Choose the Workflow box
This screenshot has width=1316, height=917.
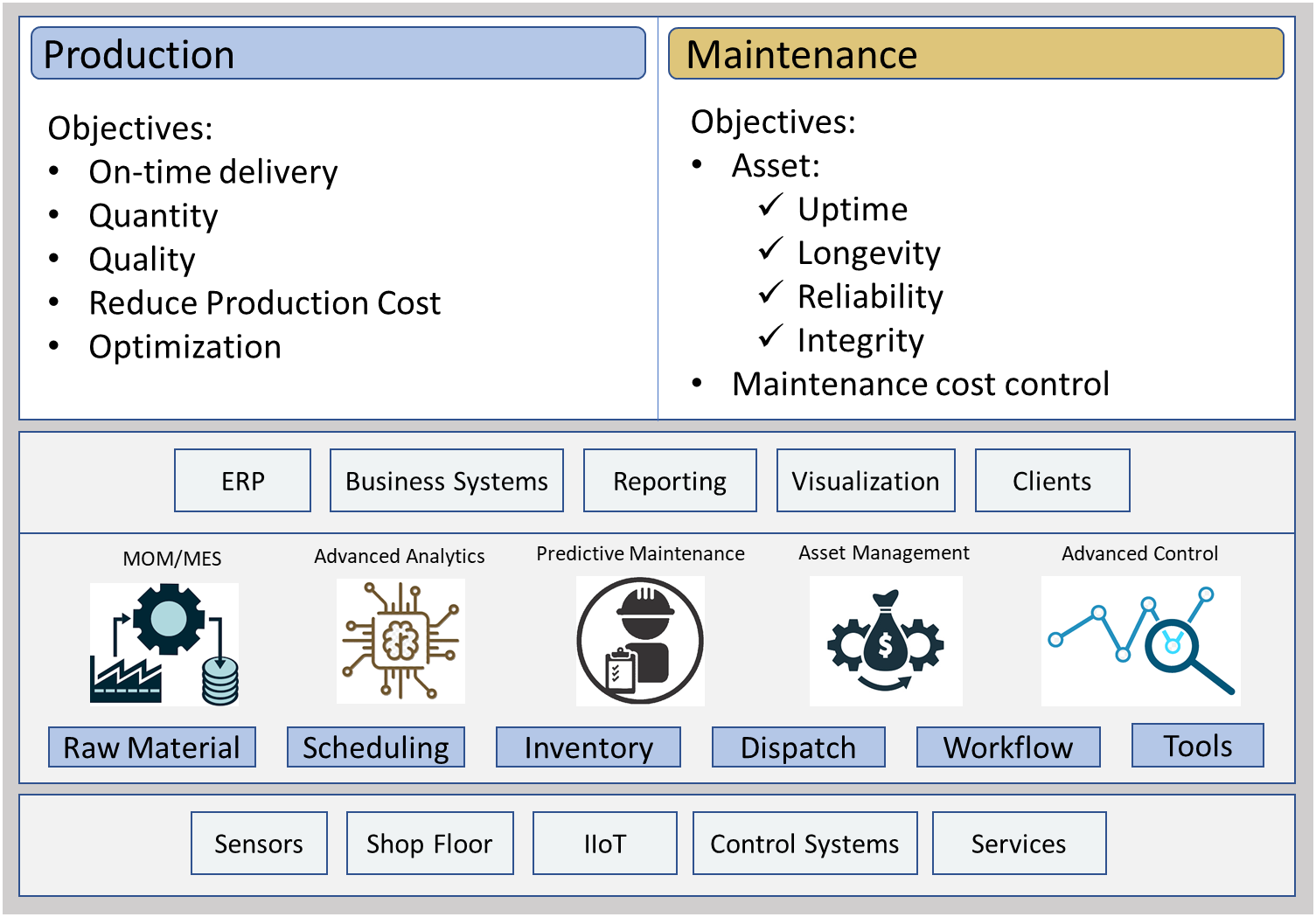click(x=1008, y=747)
